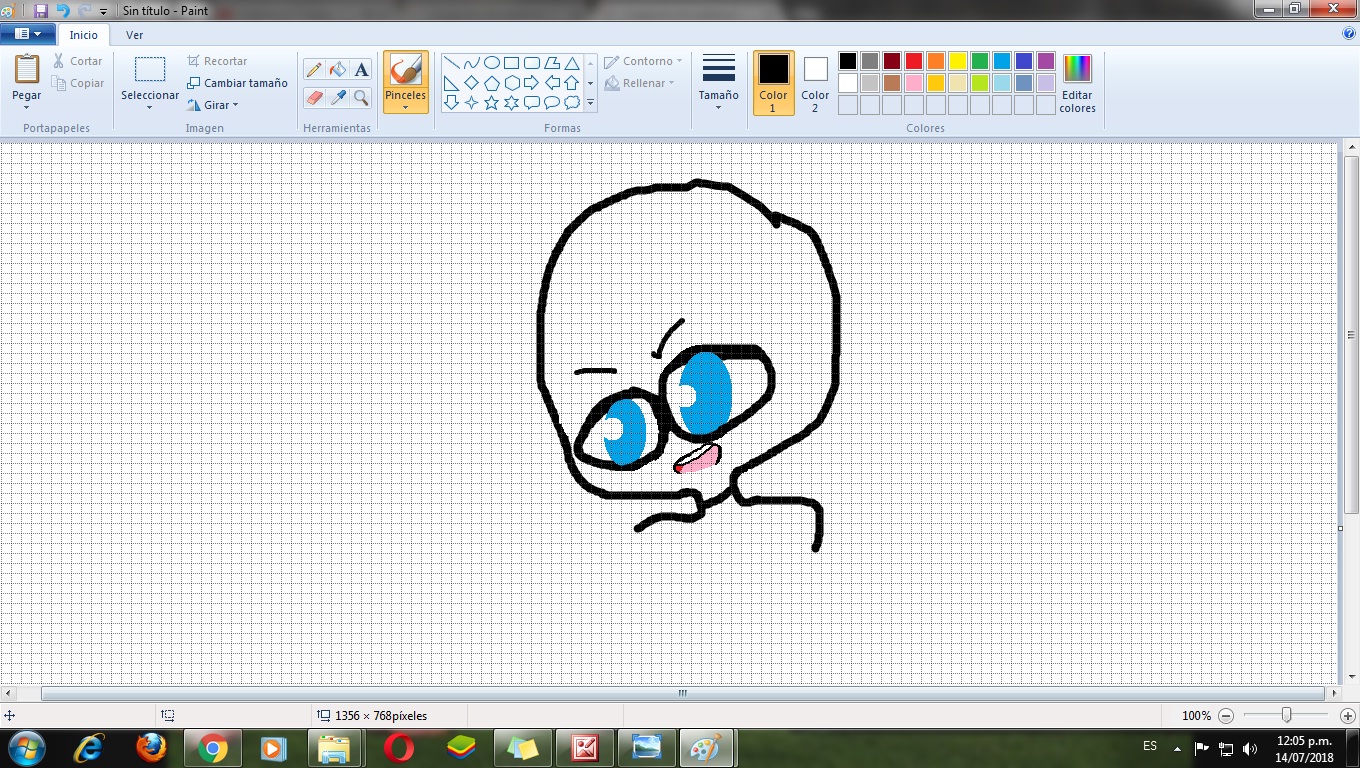Choose the Five-point star shape
This screenshot has height=768, width=1360.
[492, 102]
